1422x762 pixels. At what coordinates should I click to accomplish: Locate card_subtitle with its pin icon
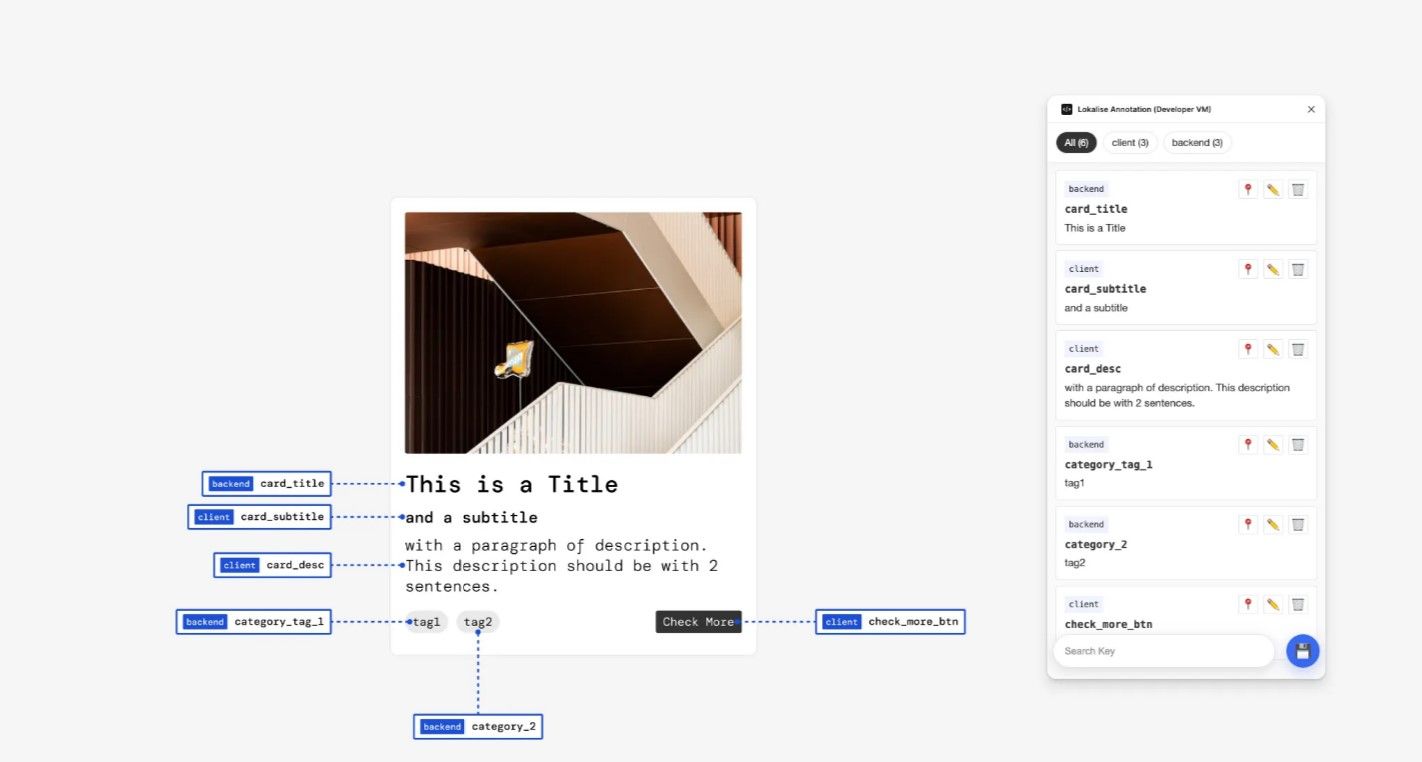coord(1248,269)
